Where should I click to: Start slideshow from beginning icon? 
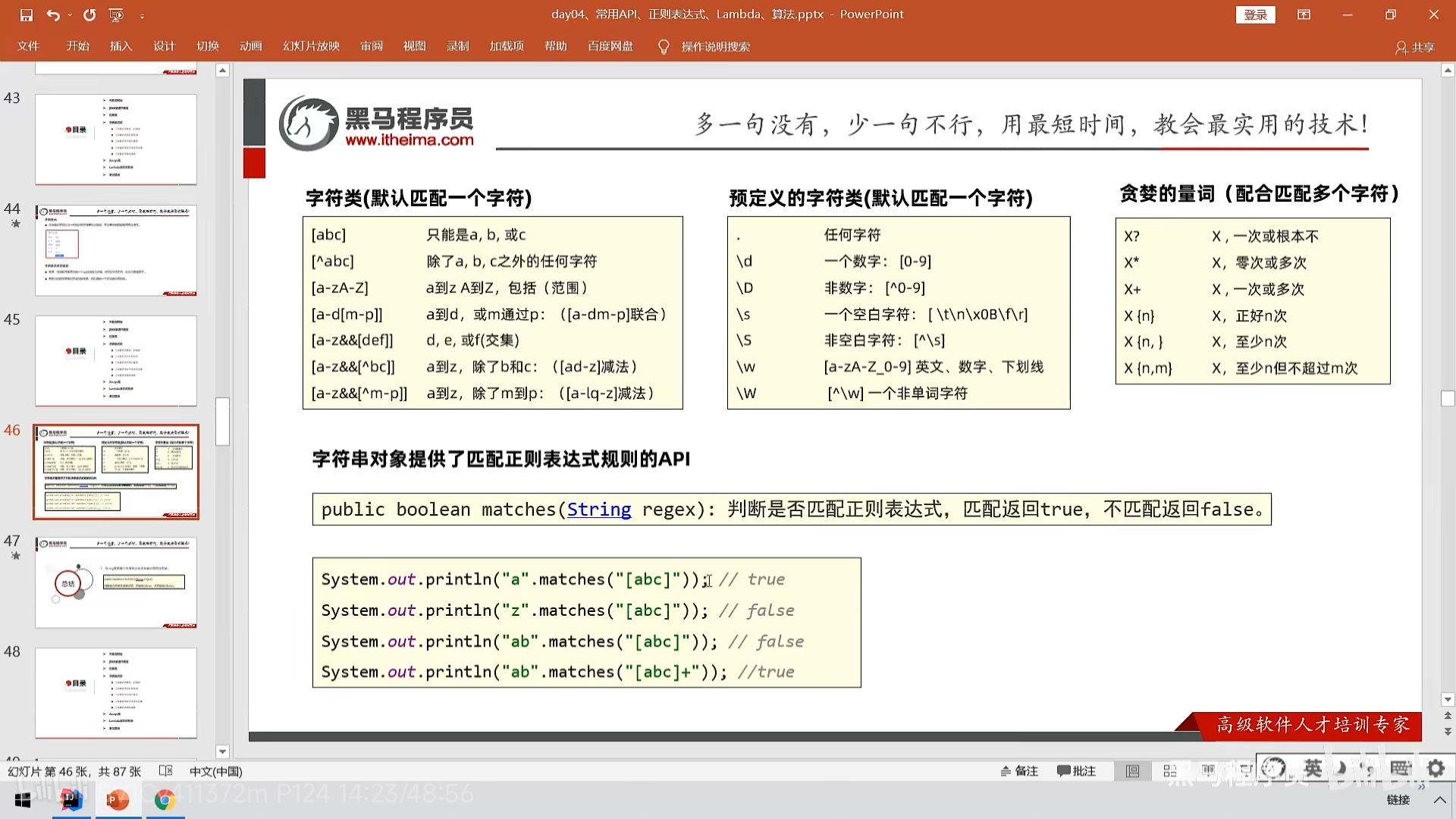(x=116, y=14)
